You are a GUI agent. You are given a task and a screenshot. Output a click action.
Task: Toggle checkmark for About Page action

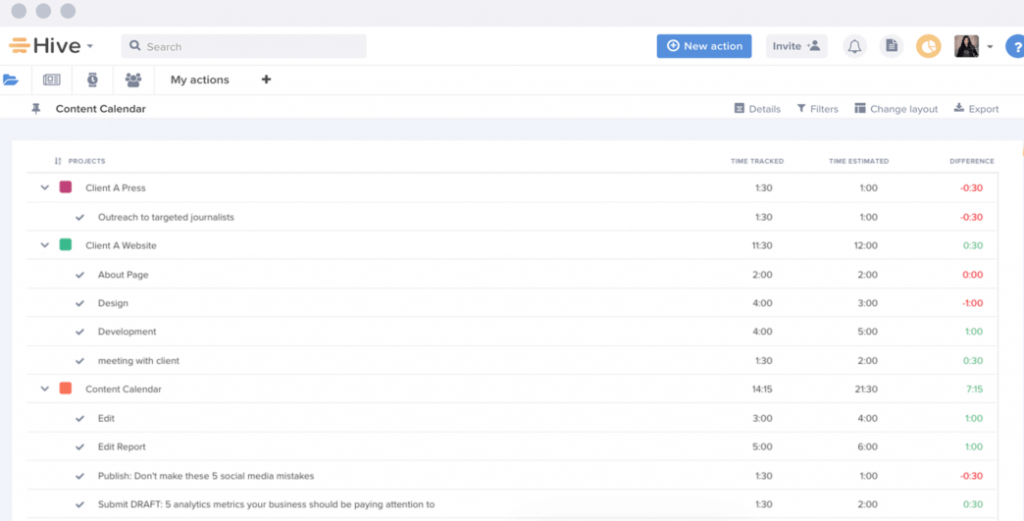point(80,275)
